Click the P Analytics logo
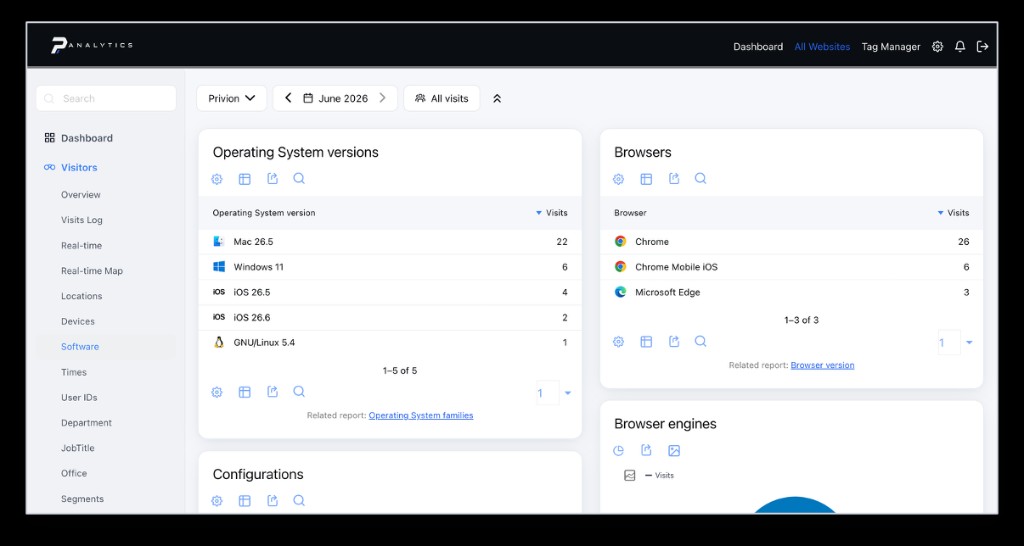This screenshot has width=1024, height=546. point(92,45)
